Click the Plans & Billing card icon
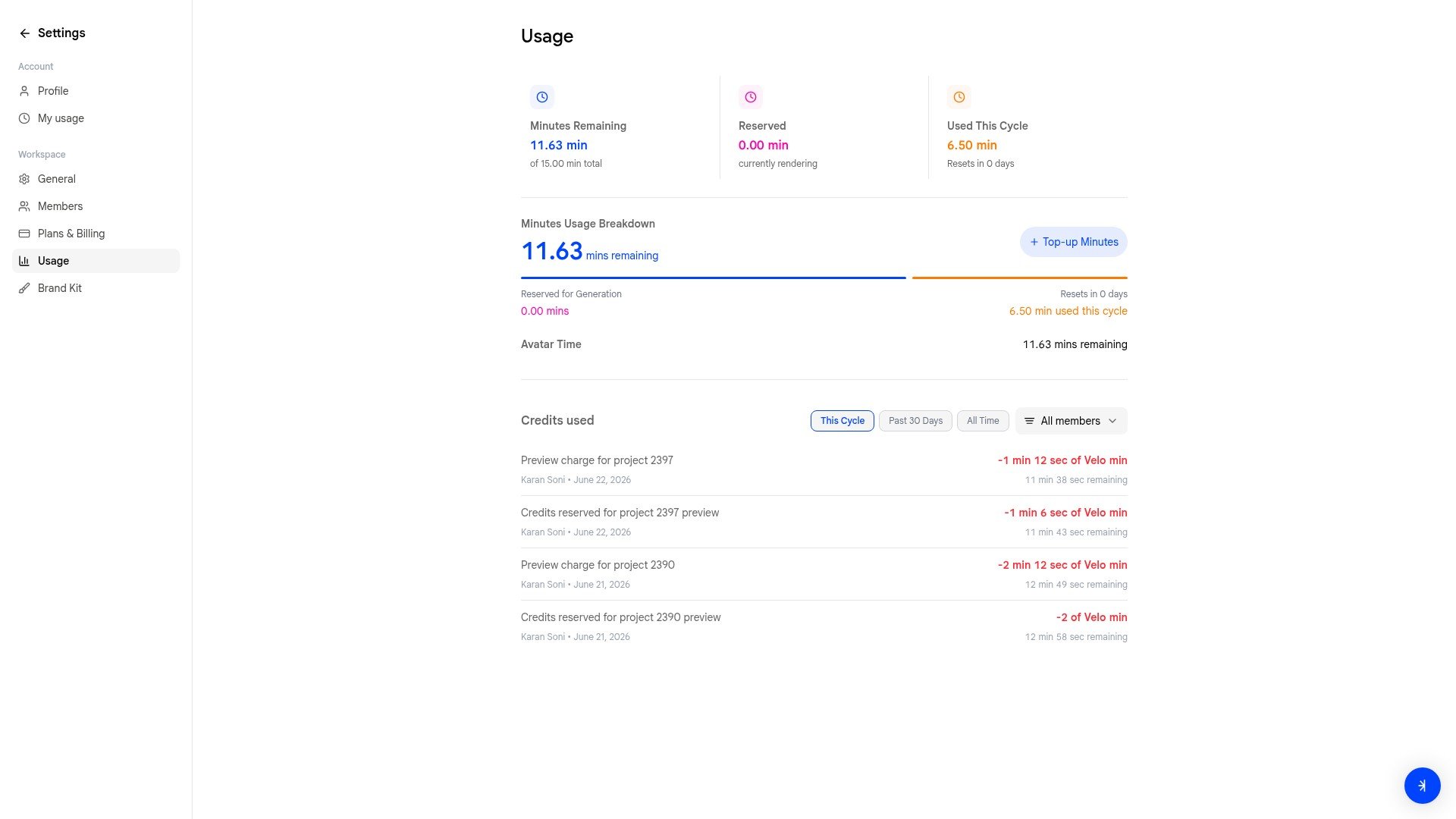 point(24,234)
